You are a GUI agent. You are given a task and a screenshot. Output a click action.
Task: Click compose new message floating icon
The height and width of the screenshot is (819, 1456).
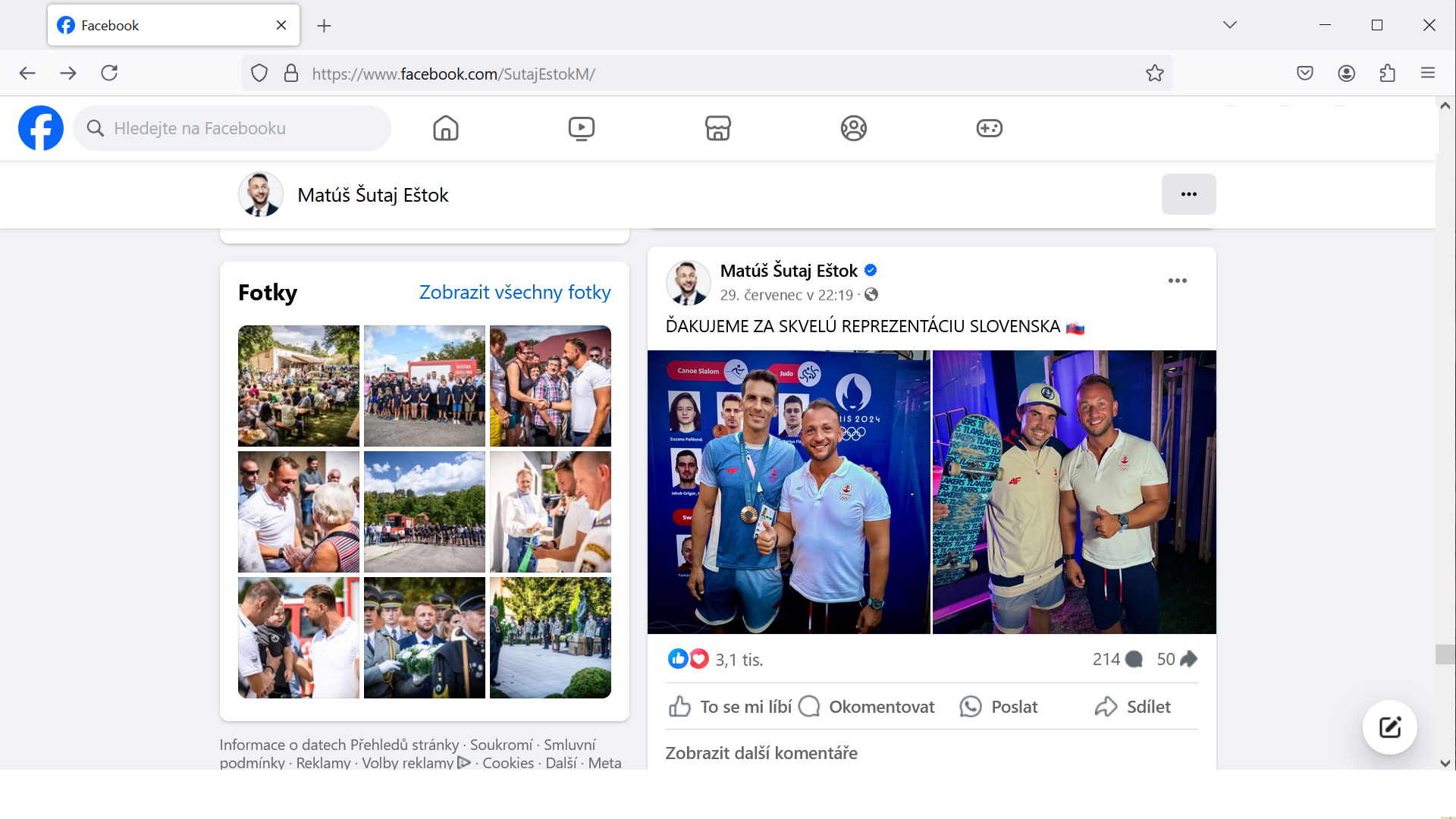tap(1389, 727)
